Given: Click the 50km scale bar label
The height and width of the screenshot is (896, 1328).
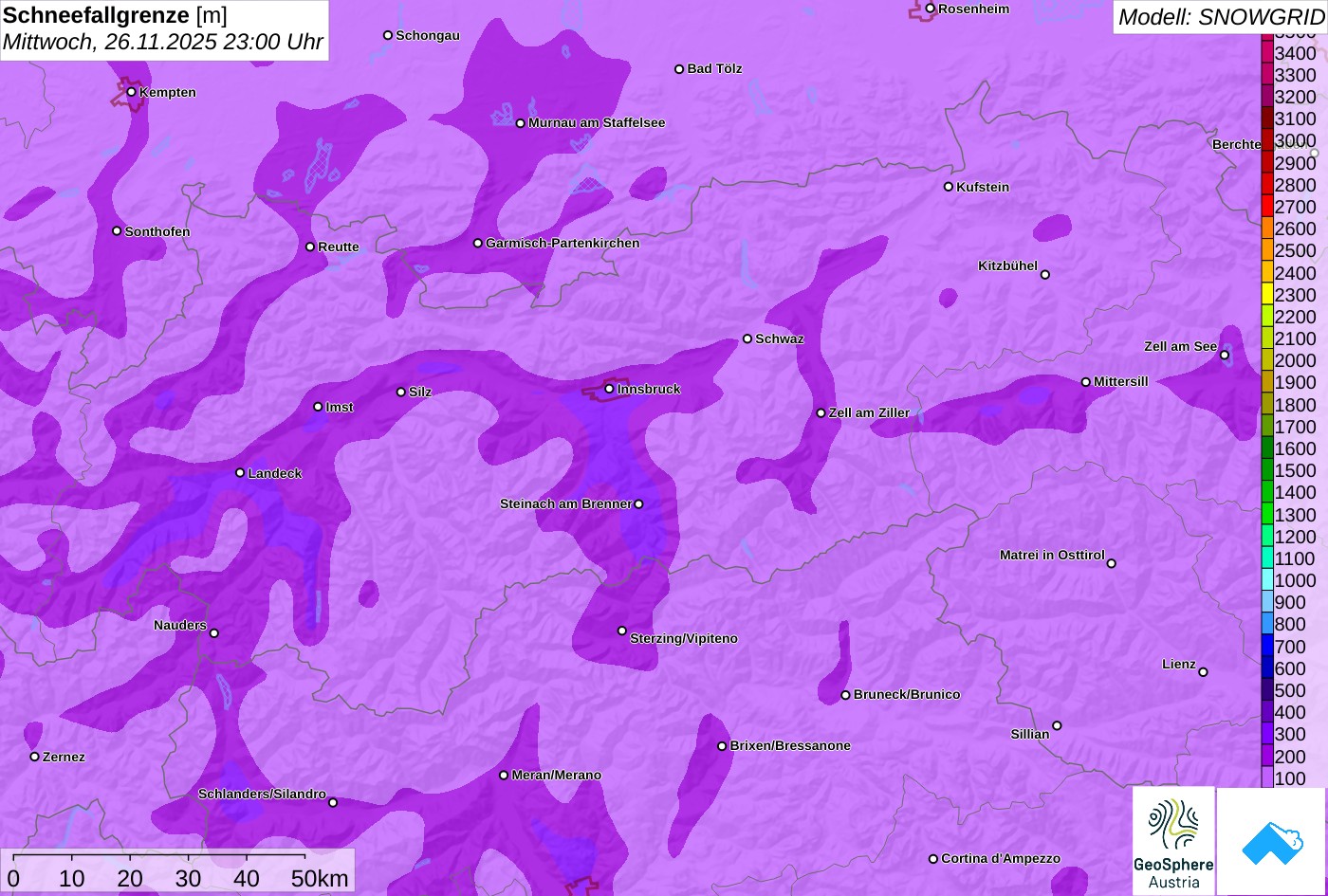Looking at the screenshot, I should tap(320, 878).
